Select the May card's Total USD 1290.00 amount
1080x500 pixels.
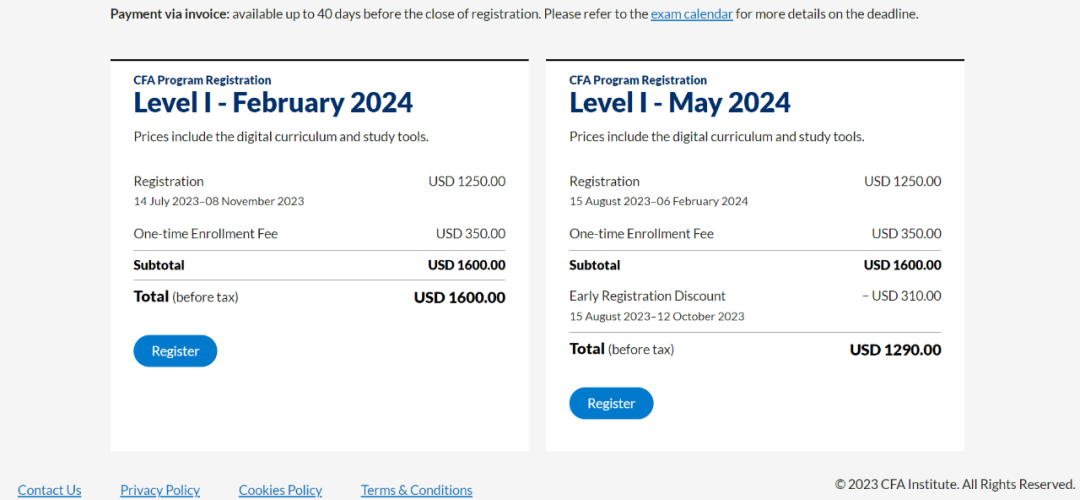point(895,350)
